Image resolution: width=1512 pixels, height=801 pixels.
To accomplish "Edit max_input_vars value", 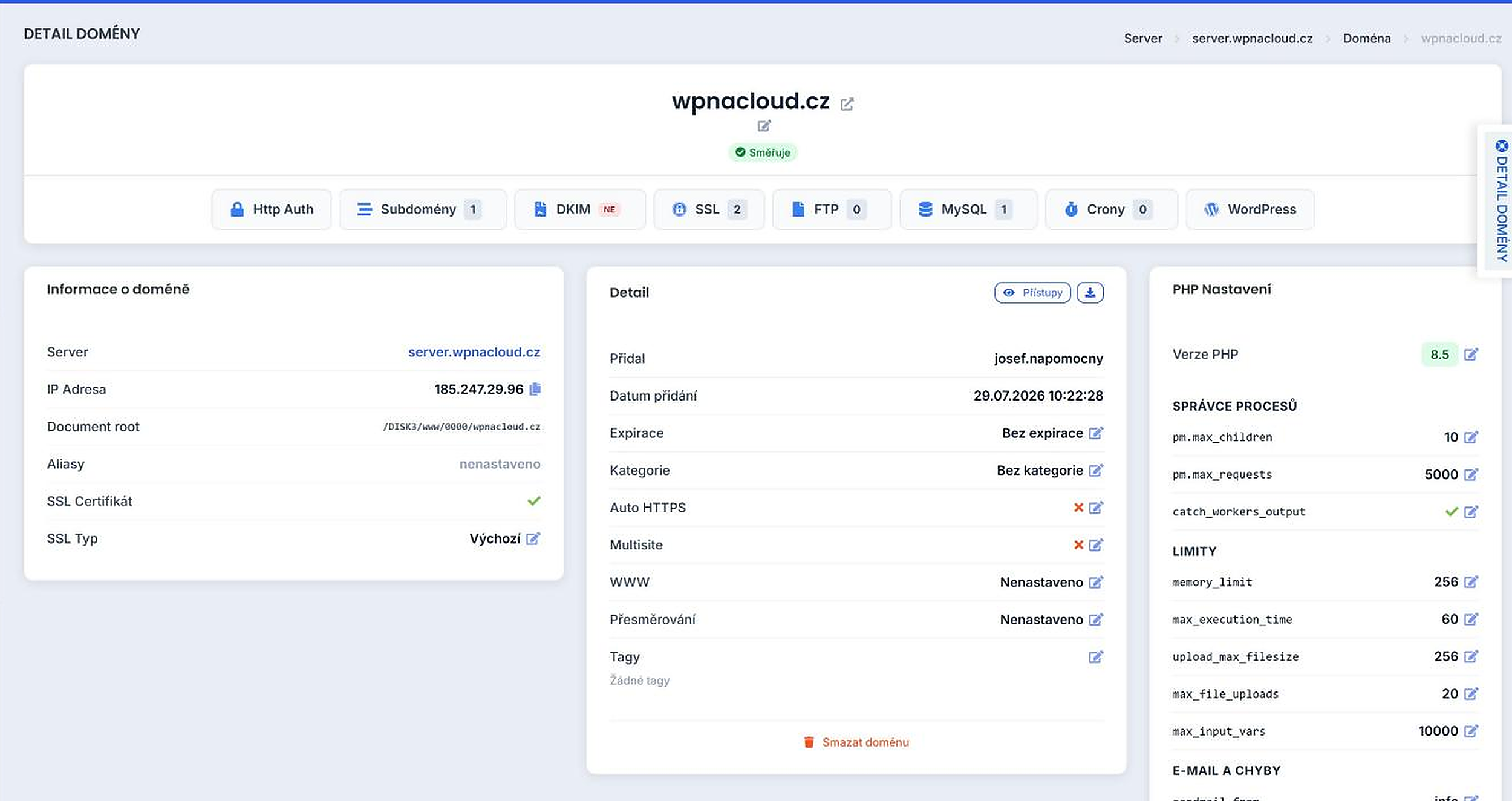I will coord(1471,731).
